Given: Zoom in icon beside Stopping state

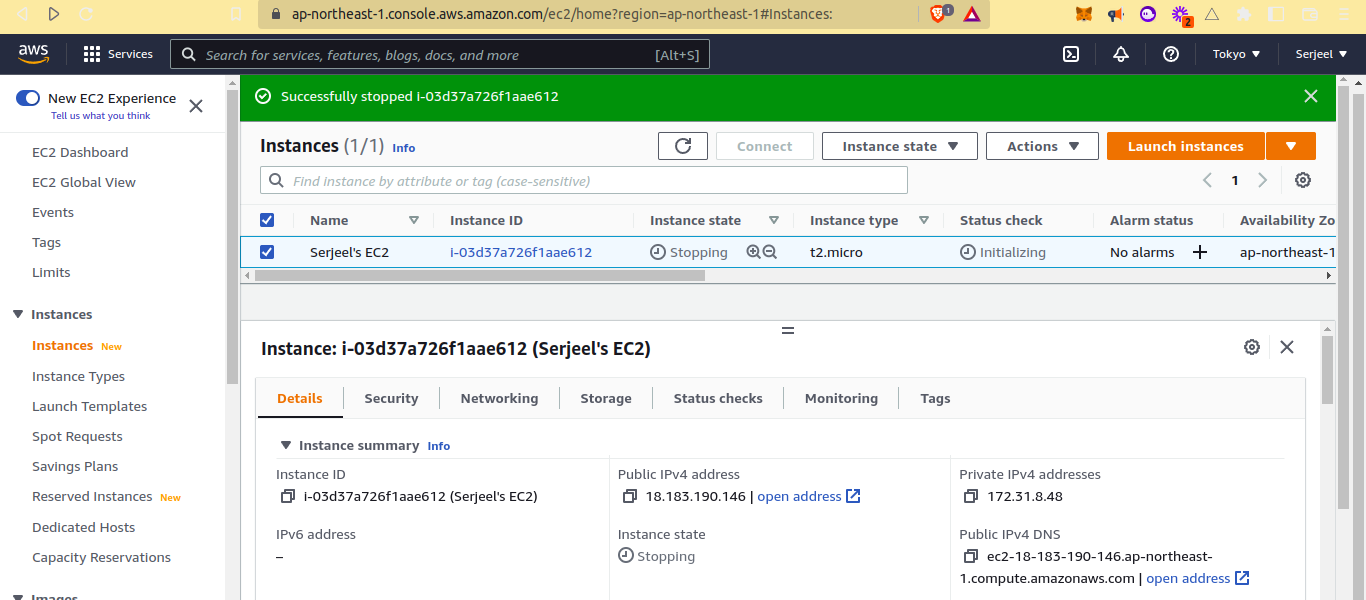Looking at the screenshot, I should click(x=754, y=252).
